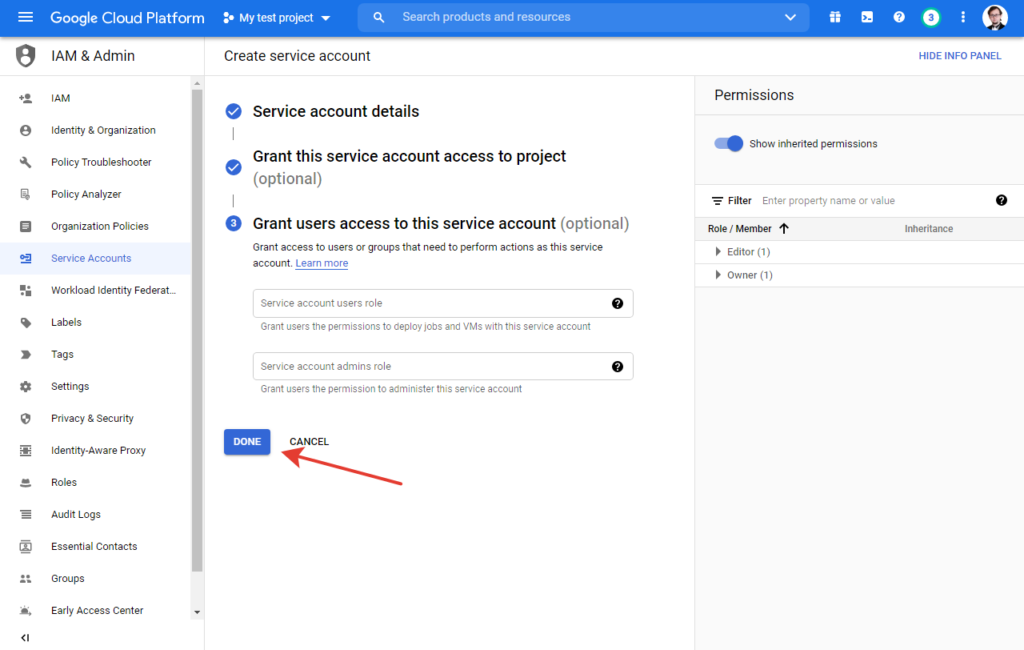Expand the Editor (1) role row
Viewport: 1024px width, 650px height.
point(718,252)
